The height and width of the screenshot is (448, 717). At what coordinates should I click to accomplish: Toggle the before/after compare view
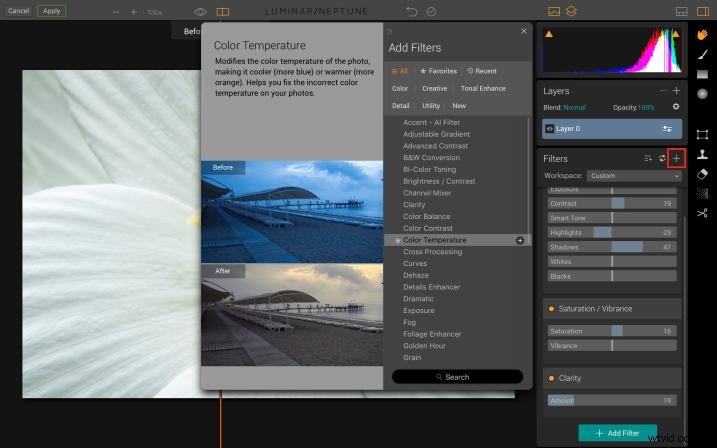coord(223,11)
